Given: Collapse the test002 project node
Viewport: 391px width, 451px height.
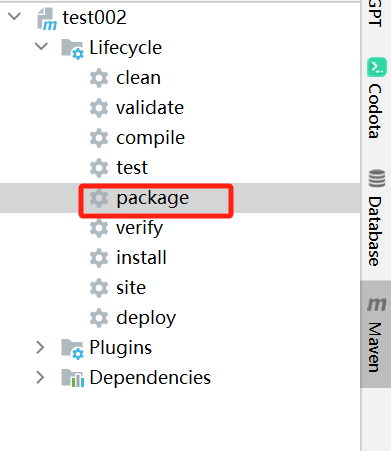Looking at the screenshot, I should [x=14, y=16].
